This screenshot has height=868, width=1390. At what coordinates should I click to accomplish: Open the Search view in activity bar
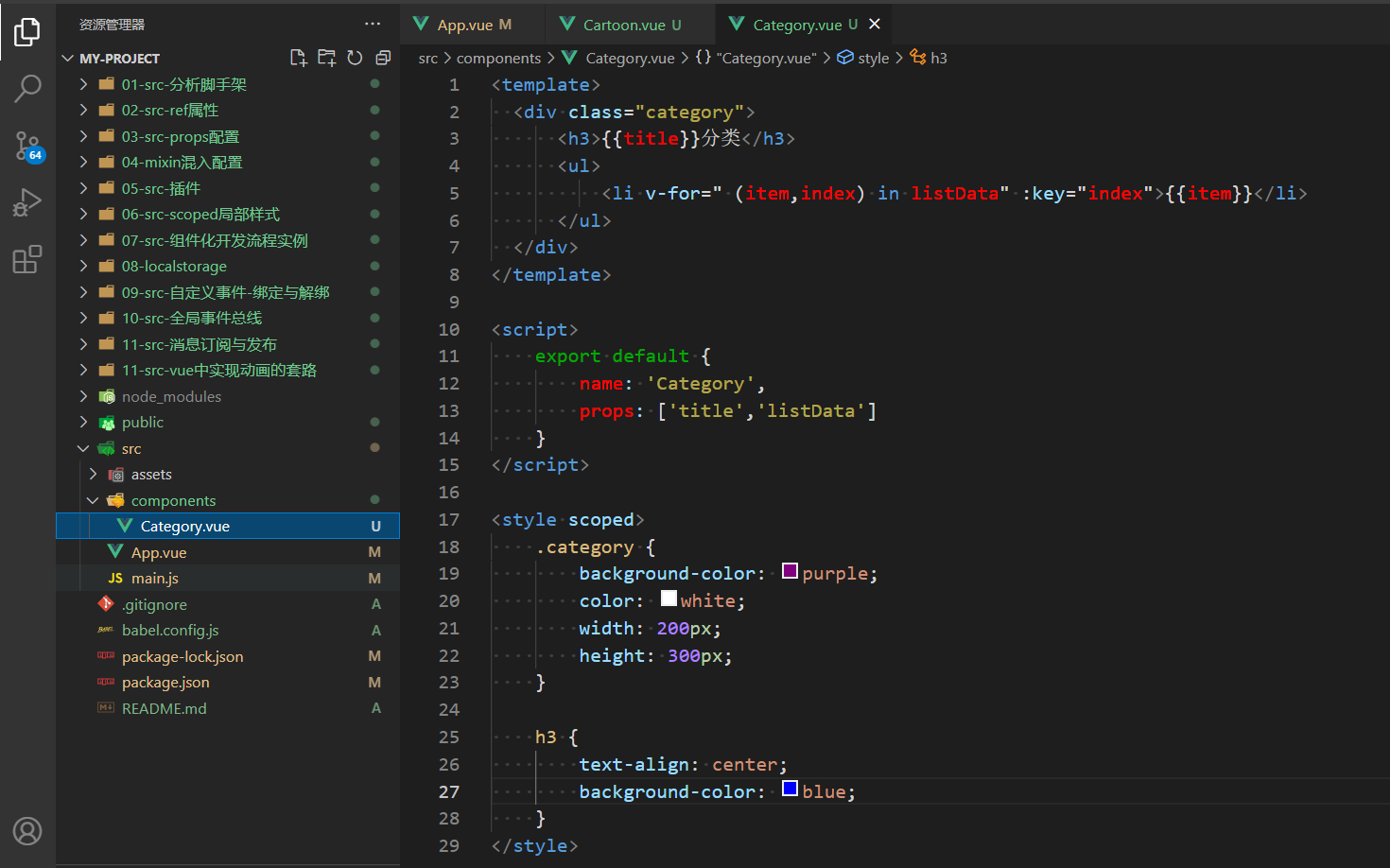pyautogui.click(x=27, y=89)
